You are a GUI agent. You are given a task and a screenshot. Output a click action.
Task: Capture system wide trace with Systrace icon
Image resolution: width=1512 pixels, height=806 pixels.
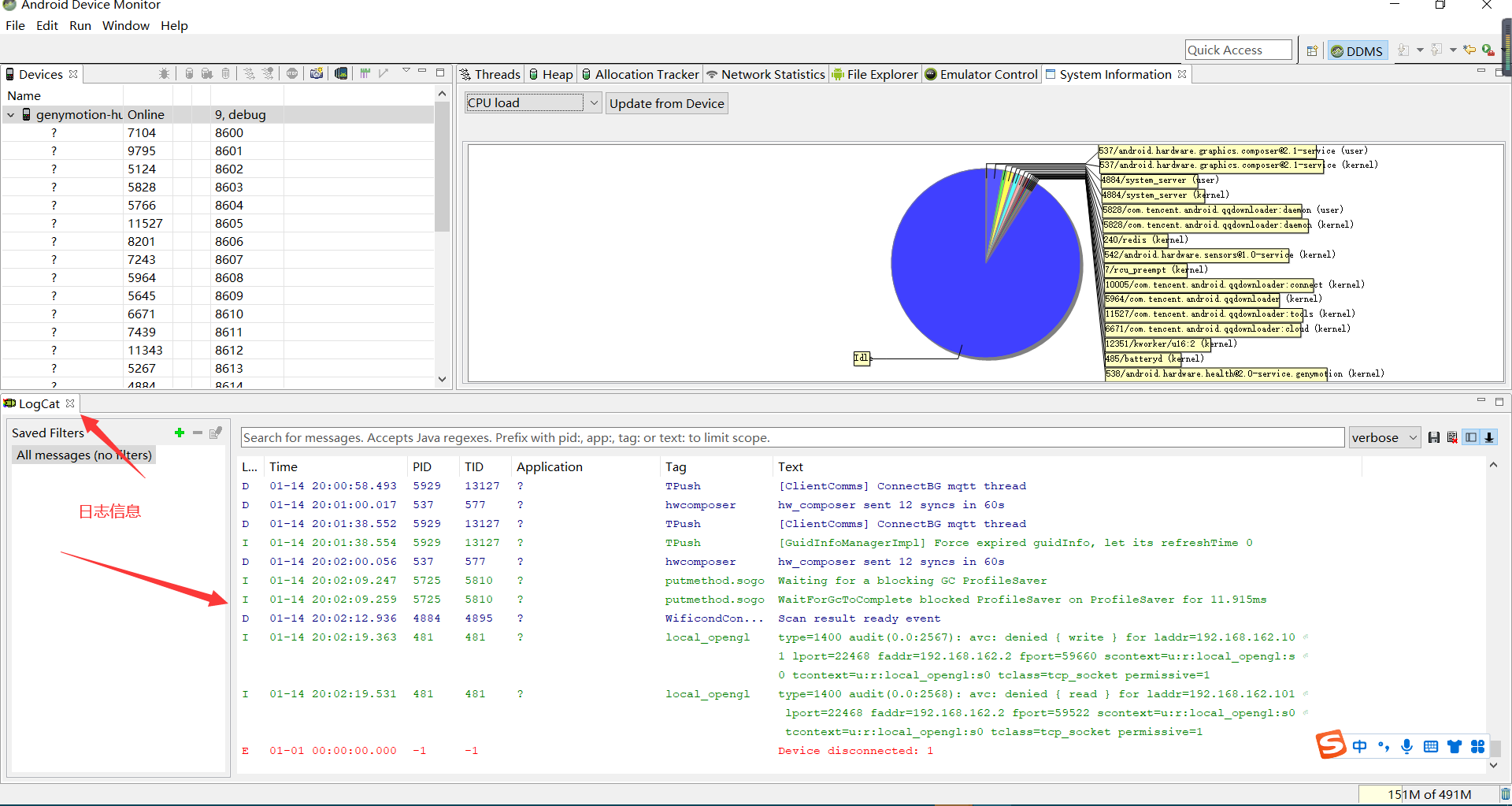365,73
